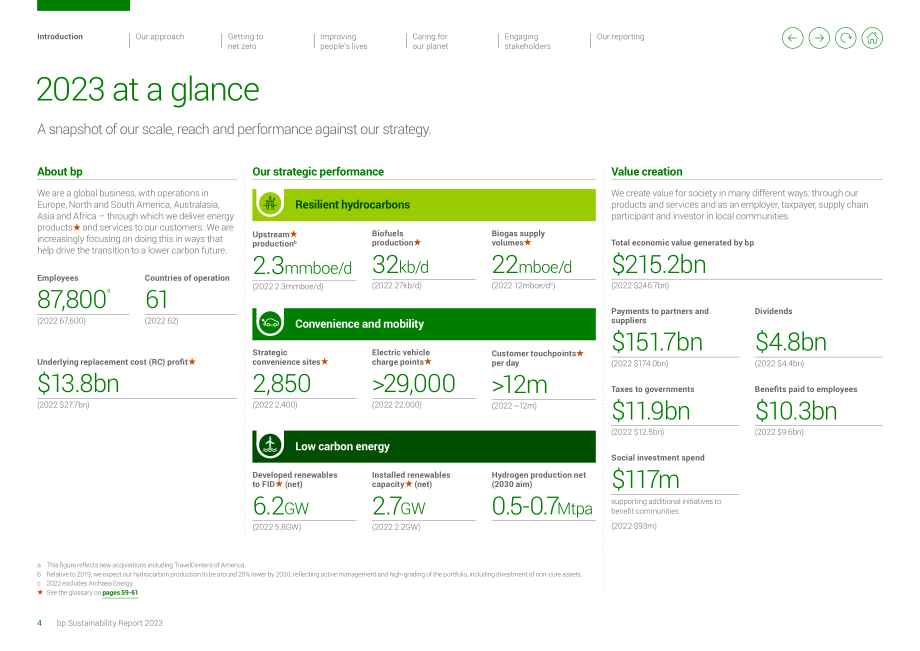Follow the glossary link pages 59–61
This screenshot has height=651, width=920.
(x=120, y=592)
